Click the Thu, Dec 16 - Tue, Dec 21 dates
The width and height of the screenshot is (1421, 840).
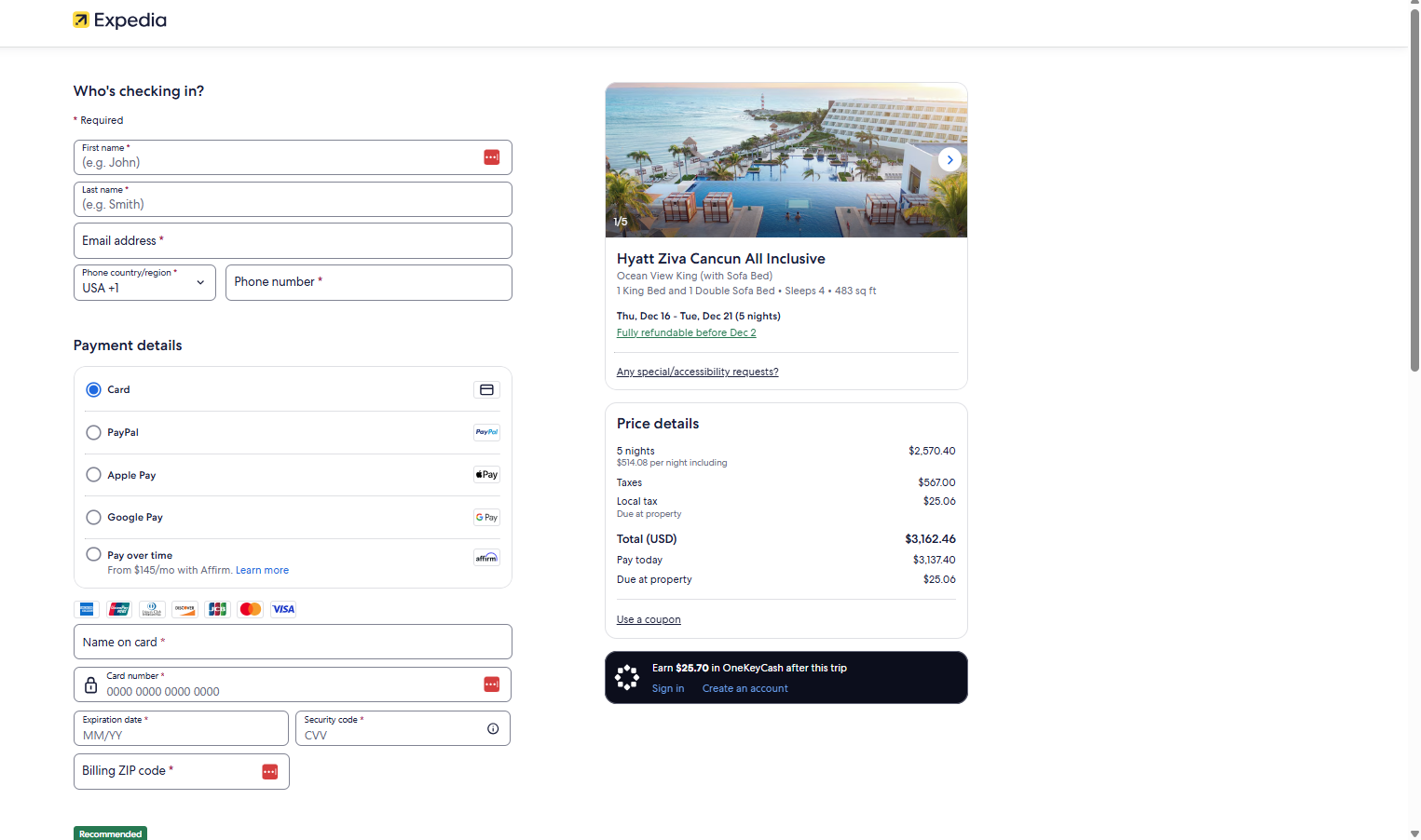699,316
